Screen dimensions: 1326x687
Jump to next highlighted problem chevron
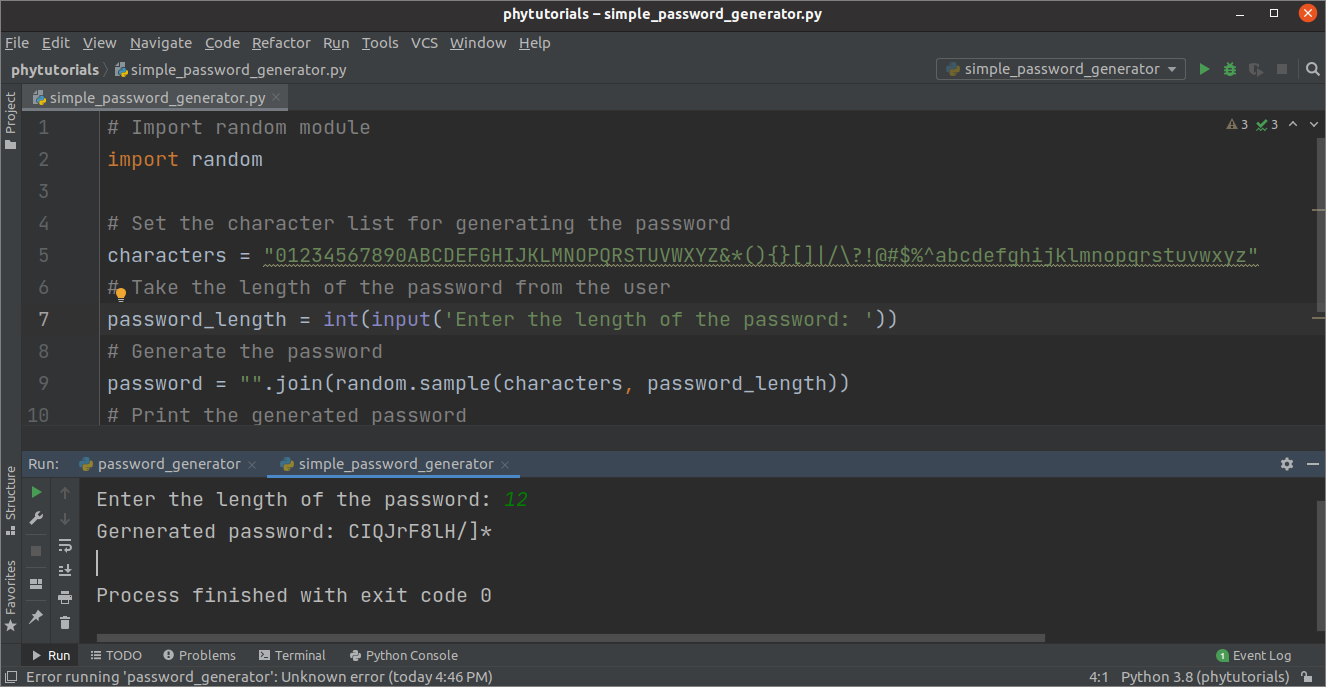tap(1313, 124)
